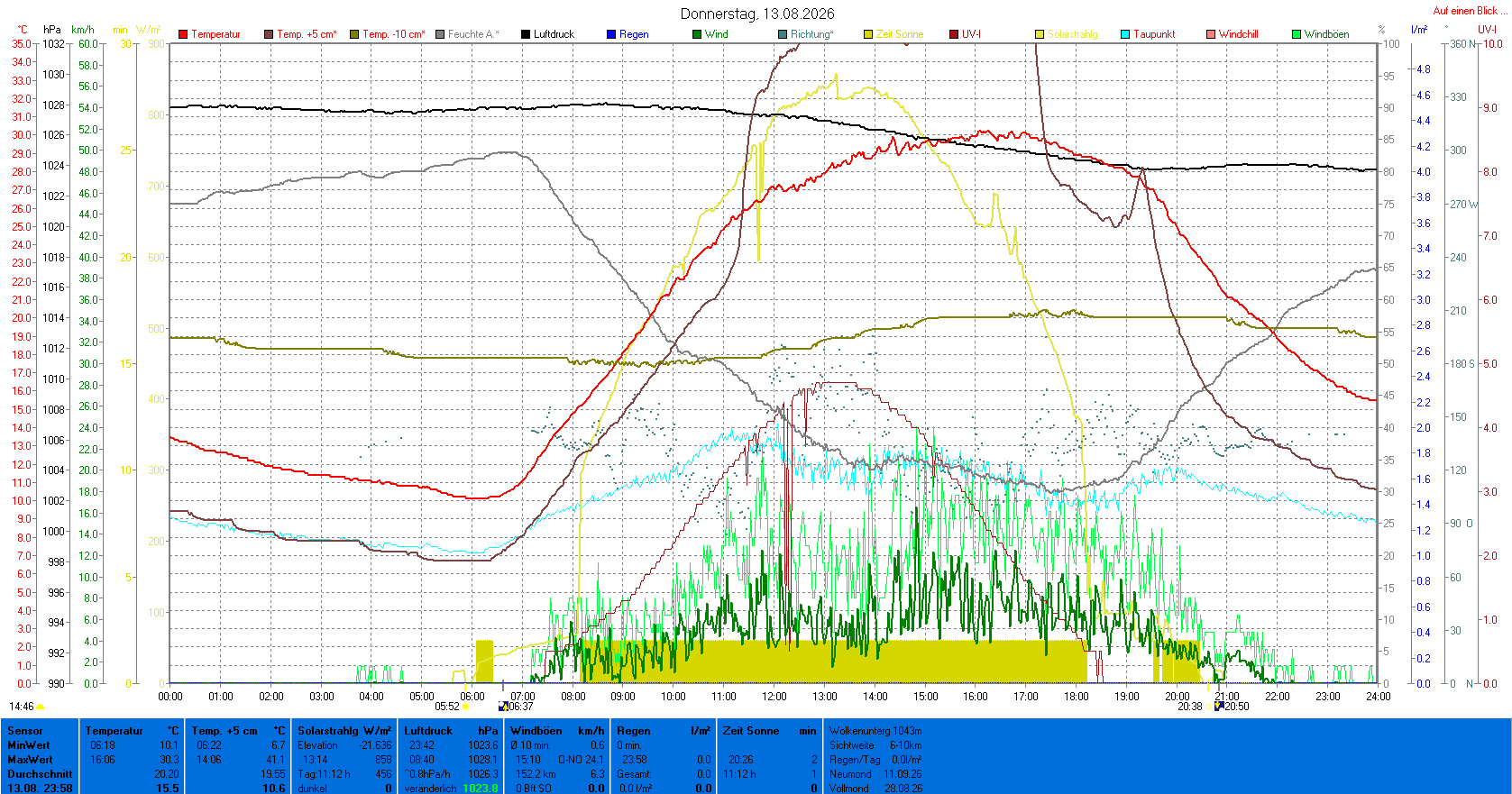The height and width of the screenshot is (794, 1512).
Task: Click the 'Windchill' legend label
Action: point(1239,34)
